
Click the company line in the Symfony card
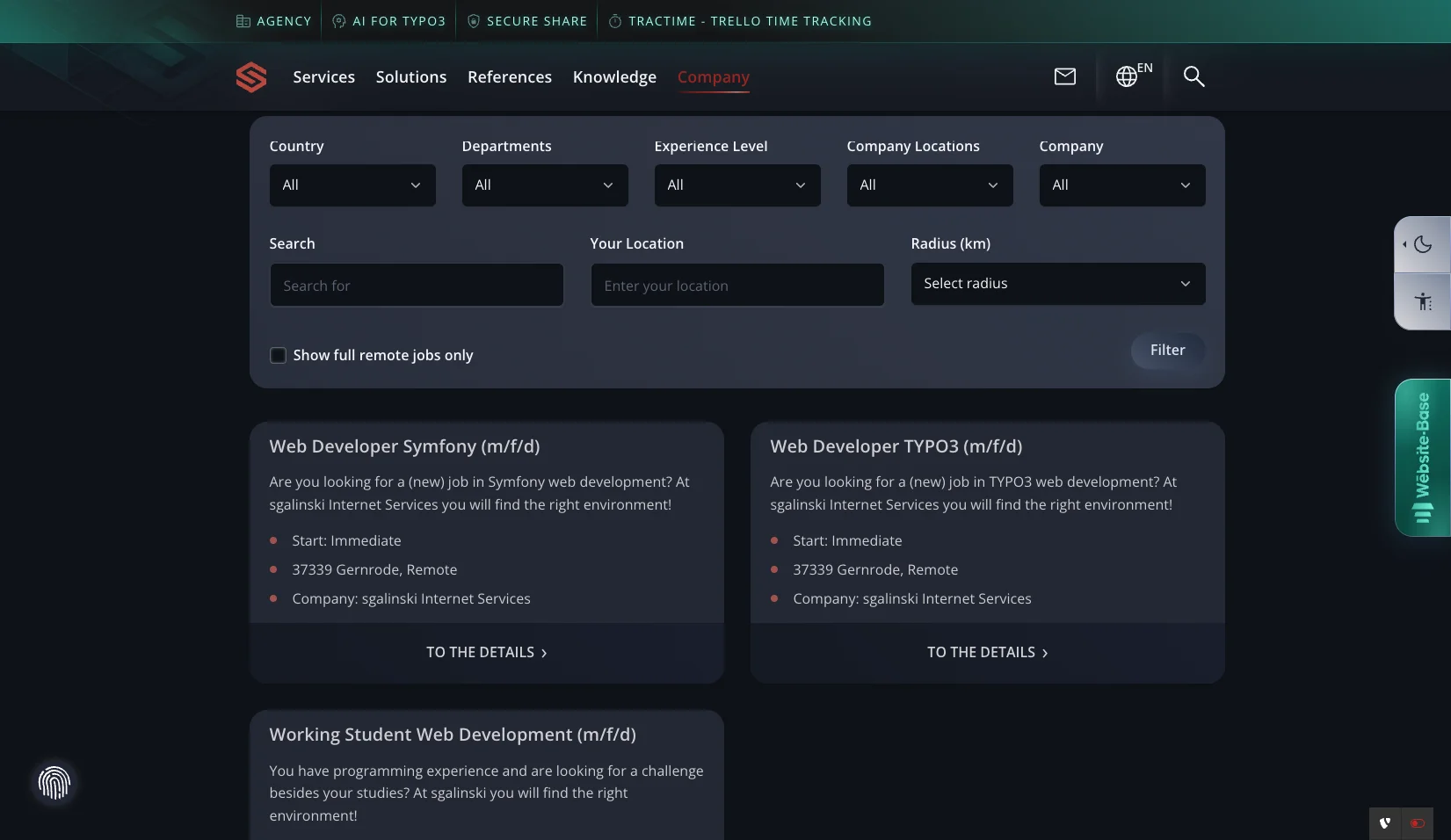pos(411,598)
